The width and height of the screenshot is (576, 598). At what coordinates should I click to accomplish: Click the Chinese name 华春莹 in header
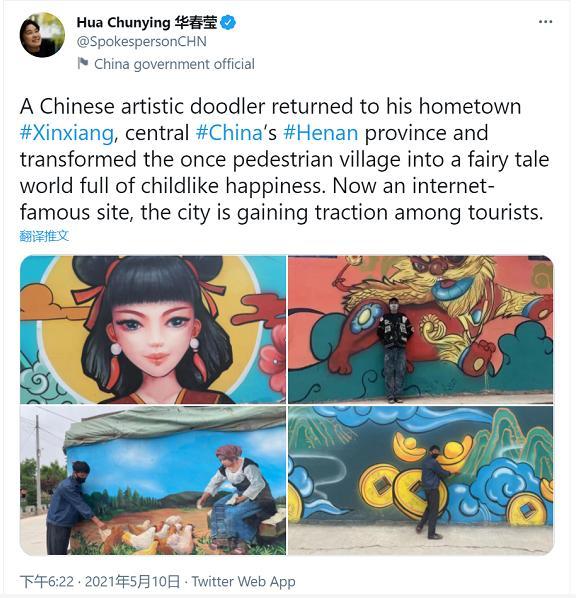click(x=196, y=23)
